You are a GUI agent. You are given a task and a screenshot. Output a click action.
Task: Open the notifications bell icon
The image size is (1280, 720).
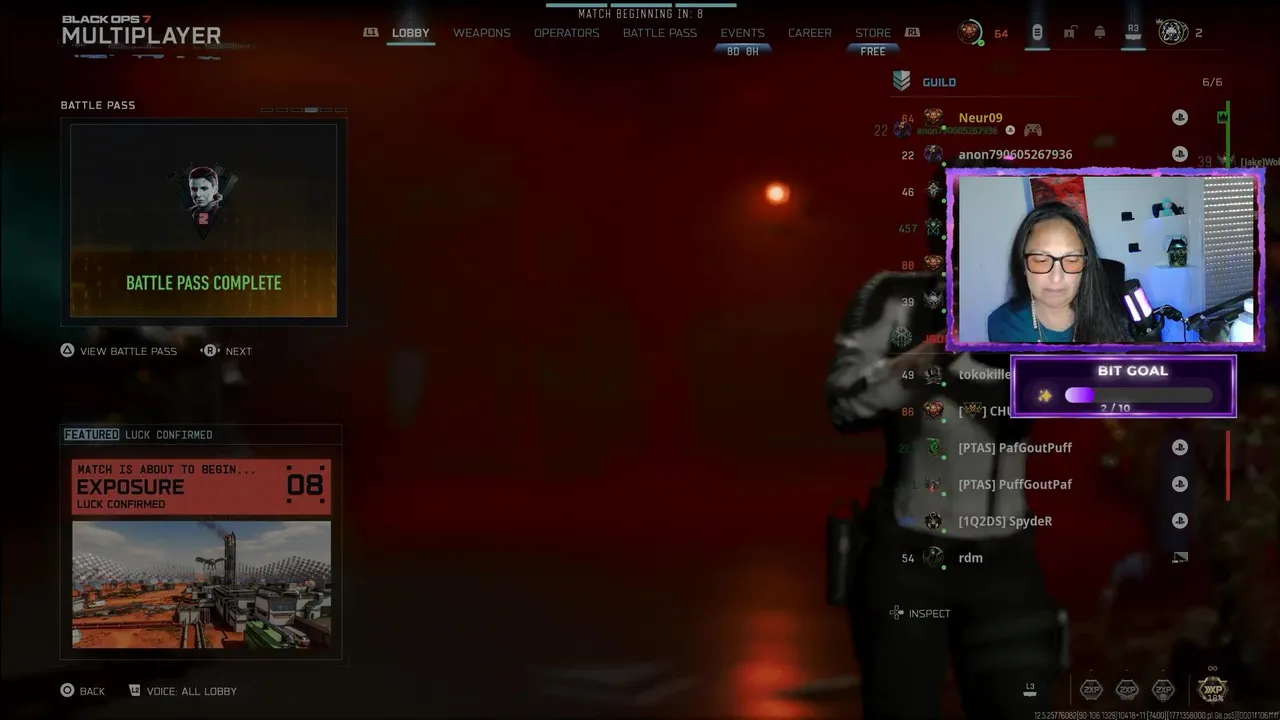click(x=1100, y=33)
